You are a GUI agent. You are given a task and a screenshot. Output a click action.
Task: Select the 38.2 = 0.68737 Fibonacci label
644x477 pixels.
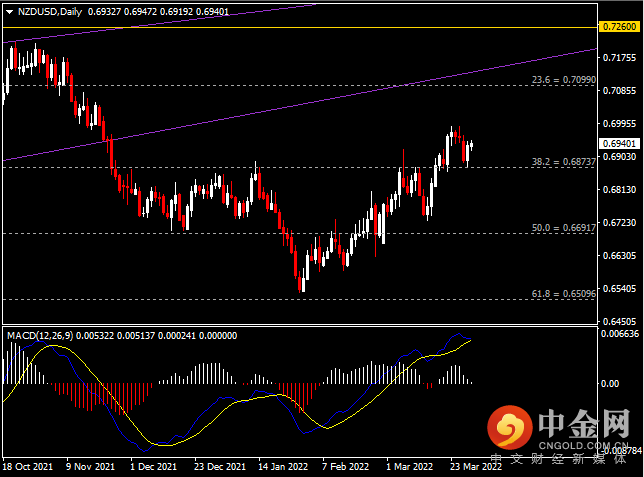pyautogui.click(x=564, y=162)
